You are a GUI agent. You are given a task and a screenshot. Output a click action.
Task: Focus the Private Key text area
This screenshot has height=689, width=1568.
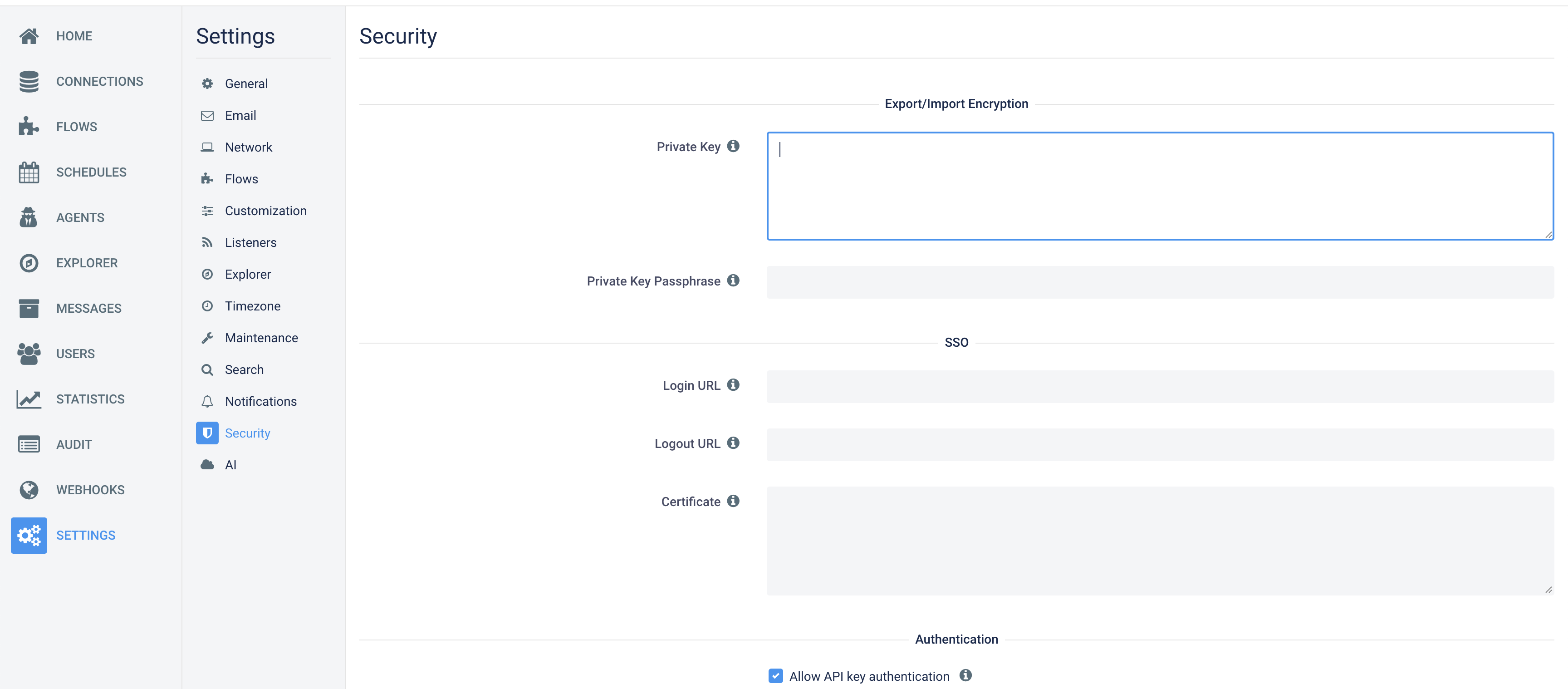[x=1160, y=186]
